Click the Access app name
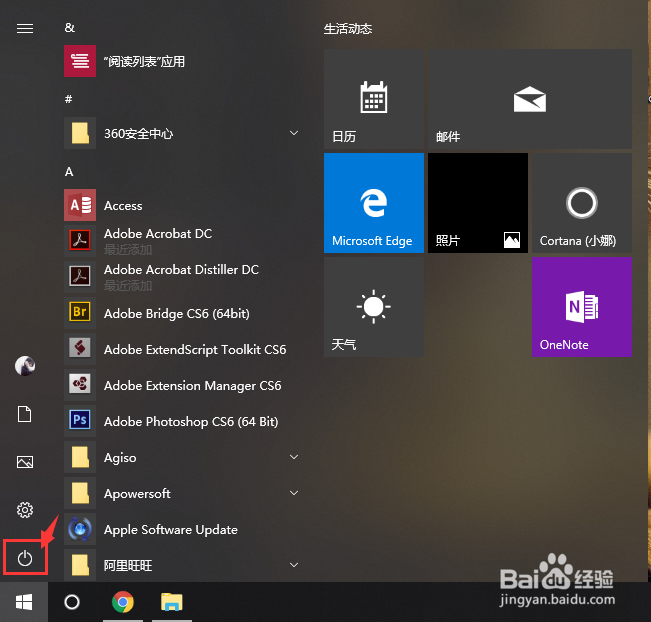This screenshot has height=622, width=651. pyautogui.click(x=123, y=206)
